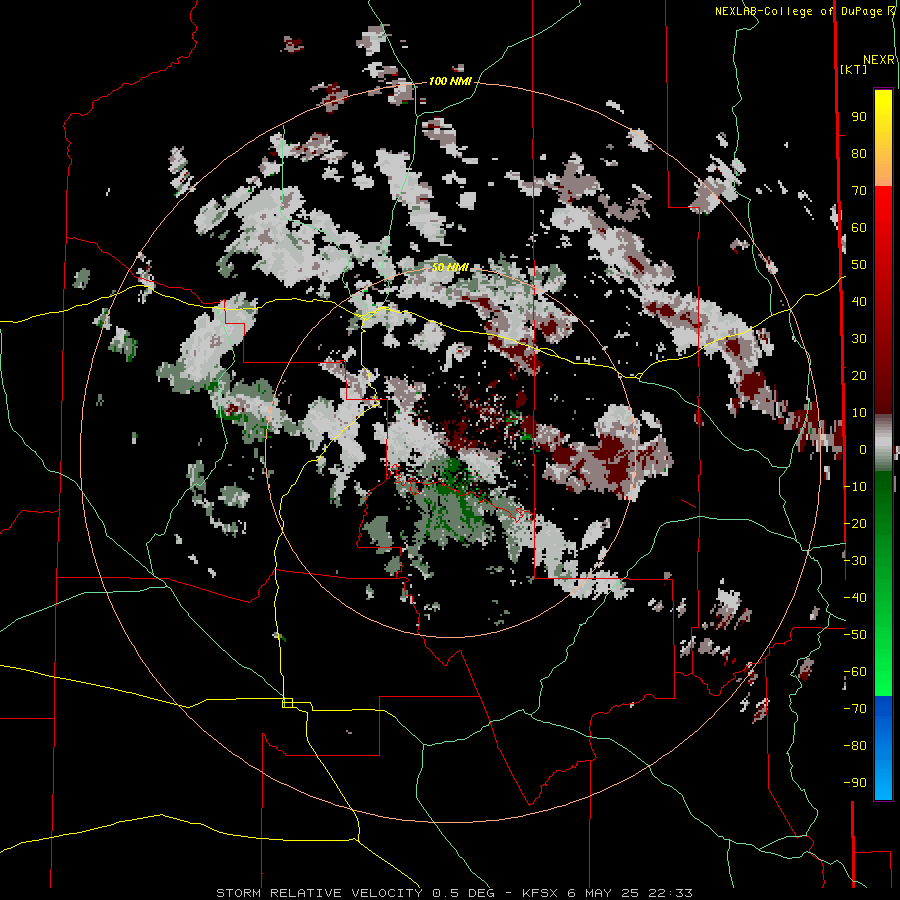Click the 90 value on velocity scale
The image size is (900, 900).
pos(859,117)
